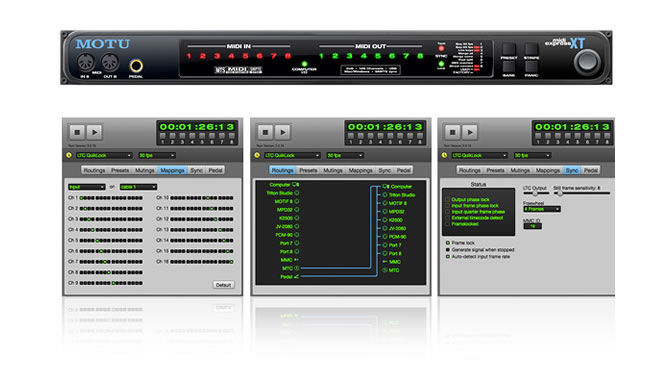Select the Sync tab in Mappings window

click(196, 170)
